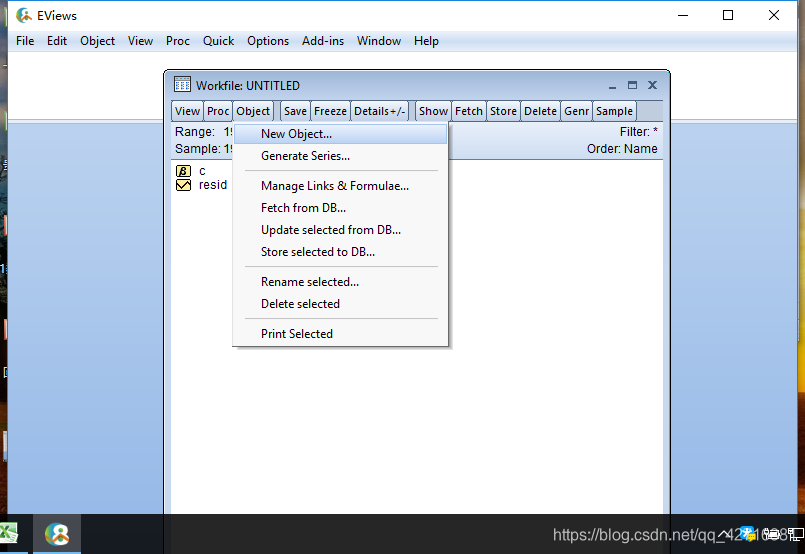Open the Quick menu
Viewport: 805px width, 554px height.
click(218, 41)
